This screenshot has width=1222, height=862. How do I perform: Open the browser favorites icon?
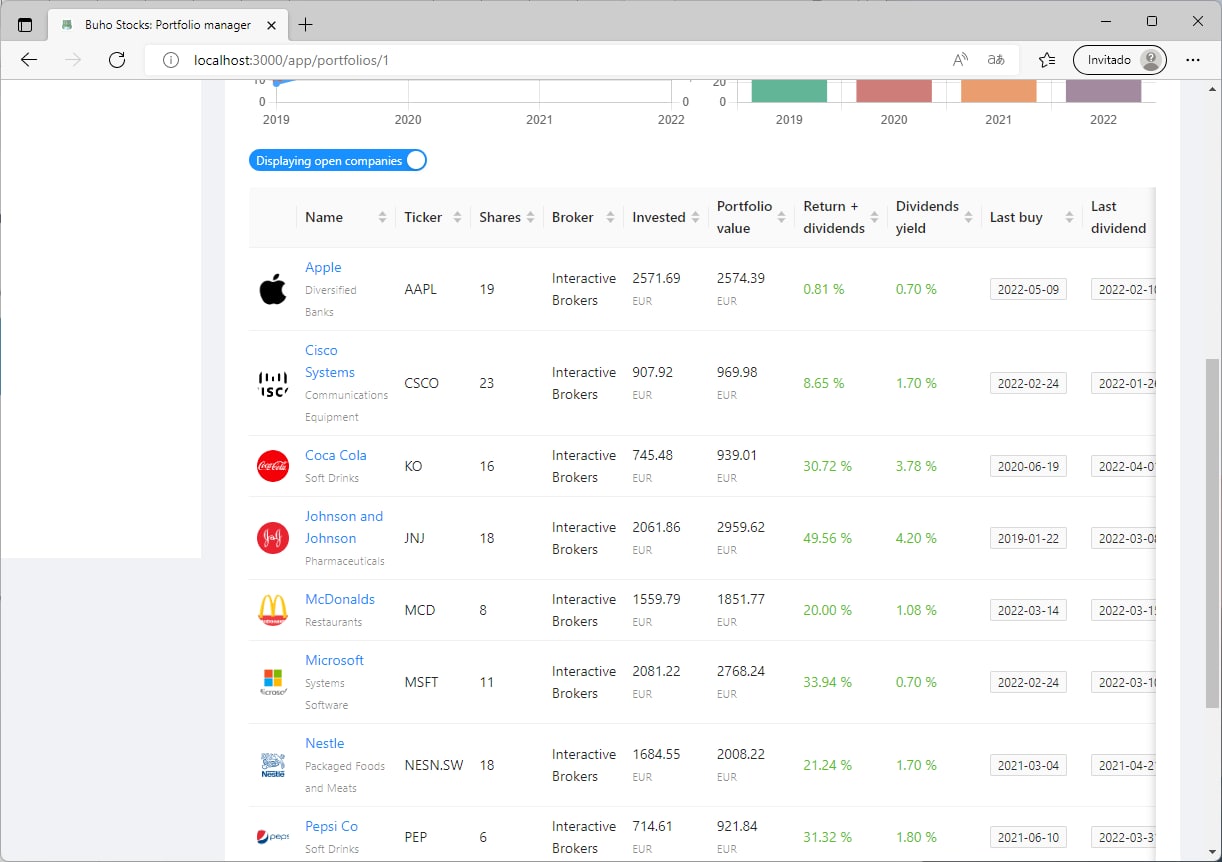click(1047, 60)
